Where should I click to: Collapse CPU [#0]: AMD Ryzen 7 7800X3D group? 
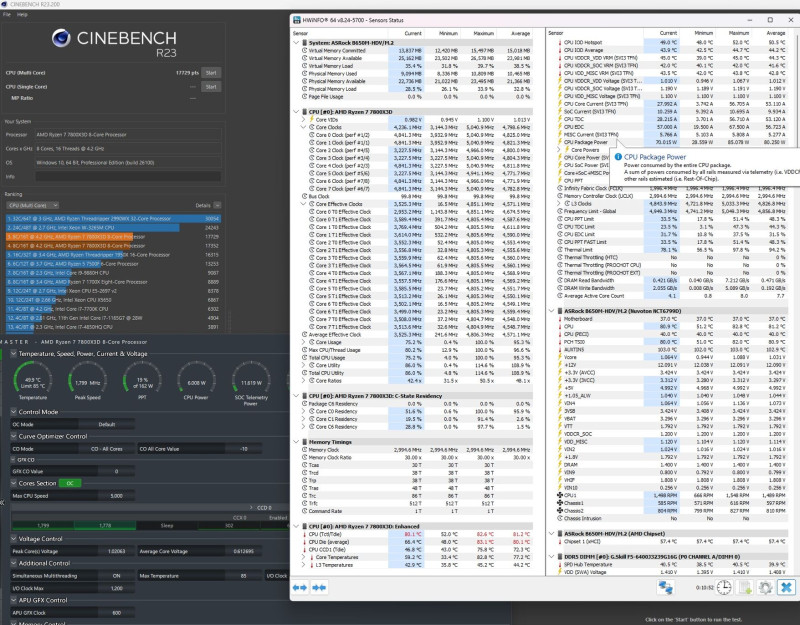point(295,112)
